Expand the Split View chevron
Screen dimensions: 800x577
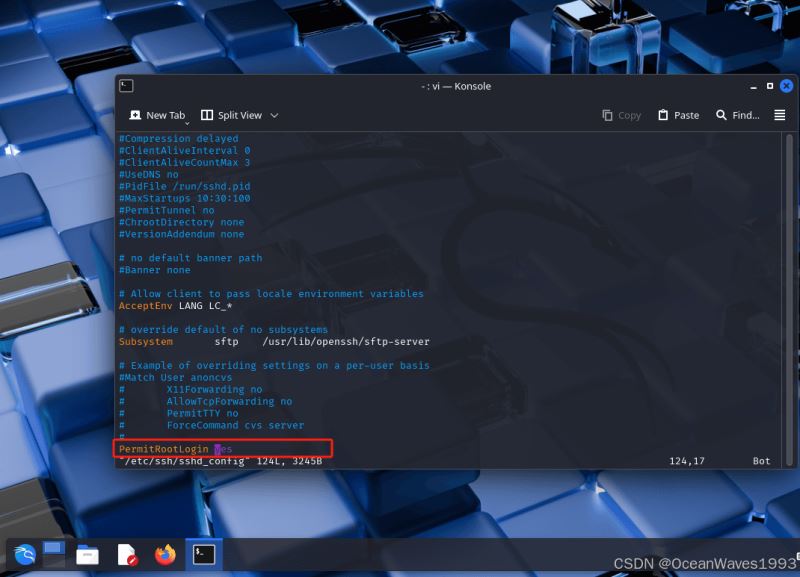click(x=274, y=115)
